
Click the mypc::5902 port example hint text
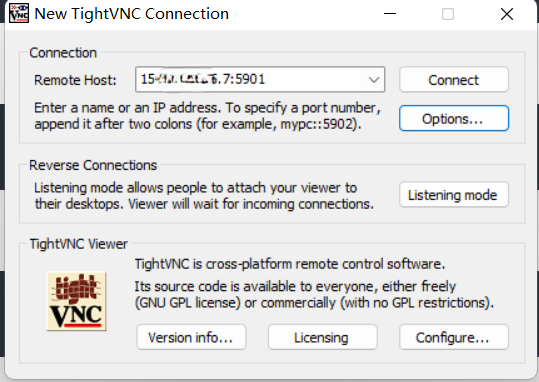coord(317,124)
